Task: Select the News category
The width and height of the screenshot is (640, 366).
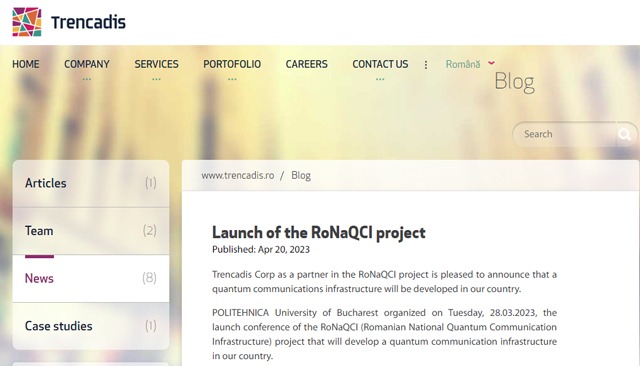Action: [x=91, y=279]
